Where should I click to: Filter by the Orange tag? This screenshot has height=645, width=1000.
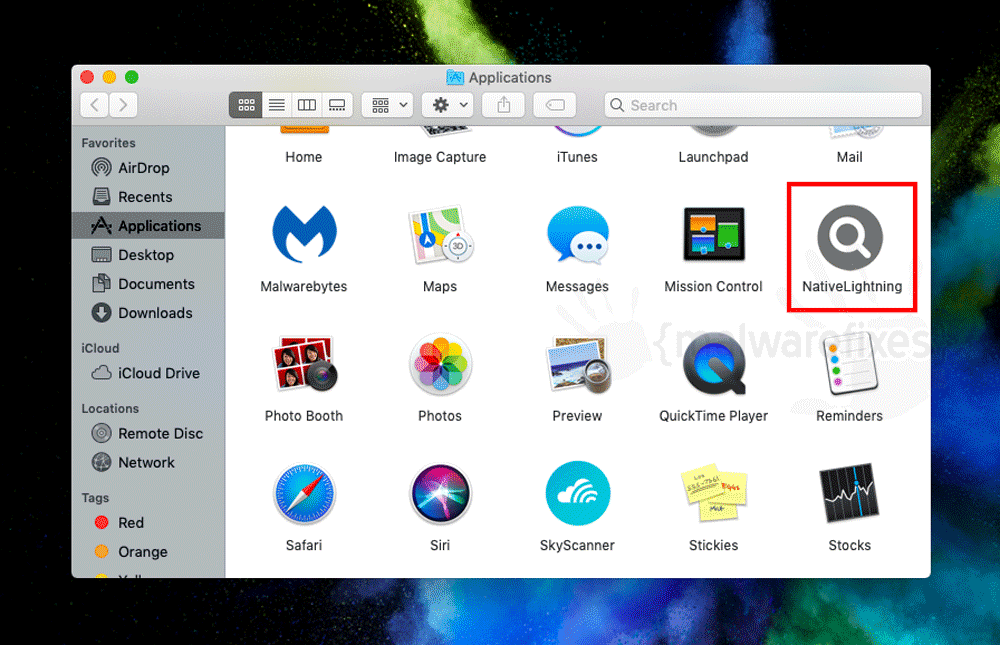[148, 552]
